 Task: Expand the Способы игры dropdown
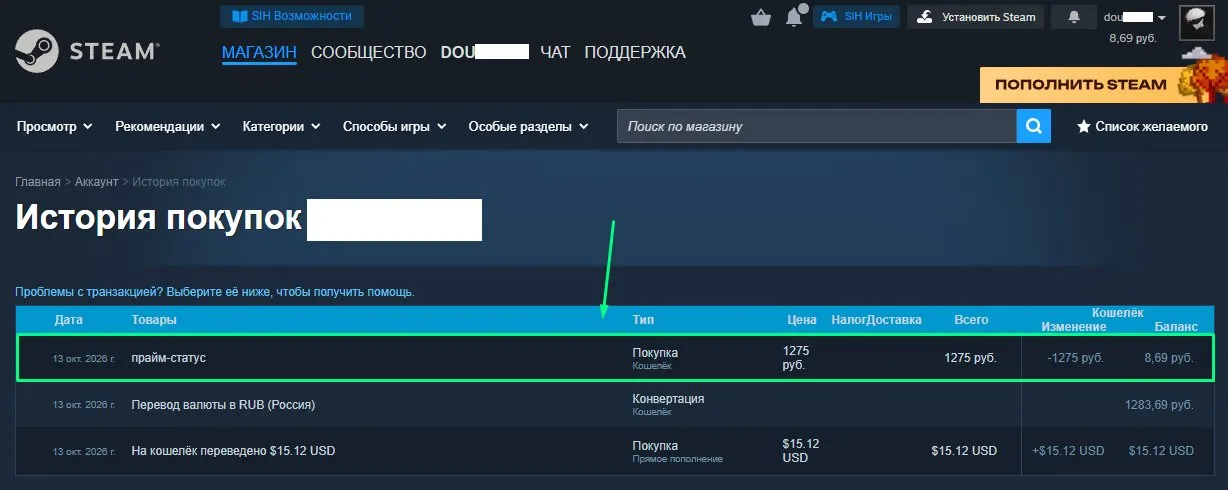pyautogui.click(x=394, y=127)
